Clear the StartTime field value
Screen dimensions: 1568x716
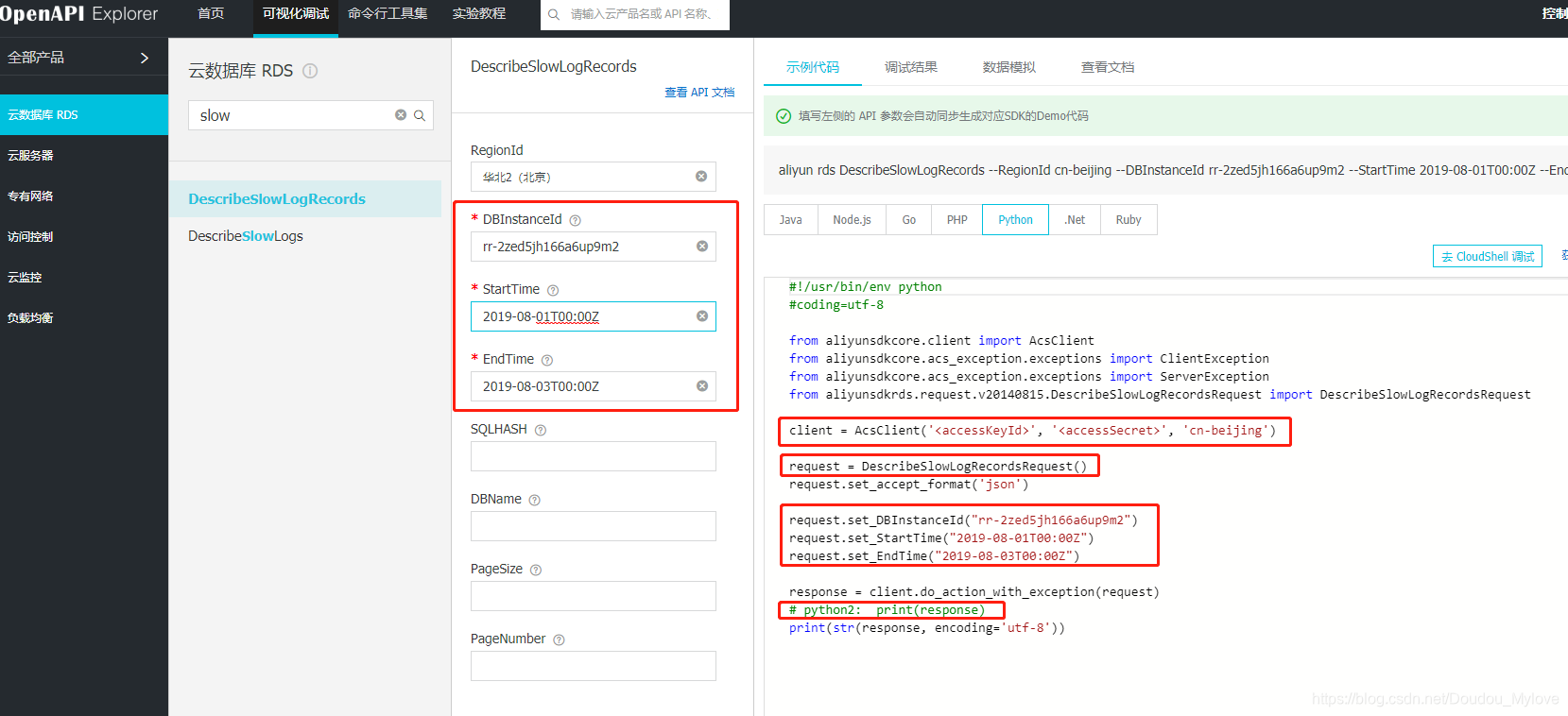702,316
